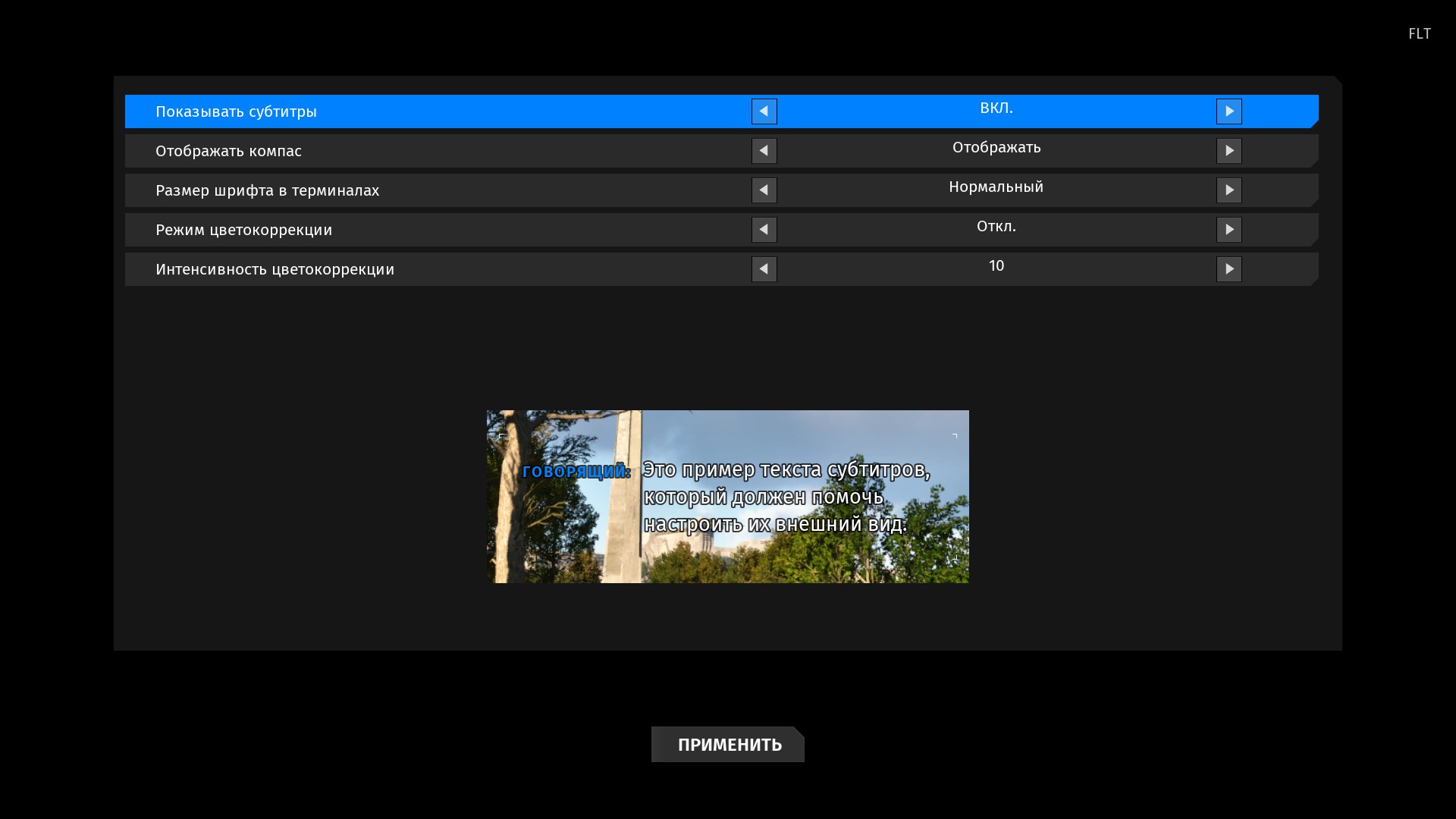Toggle the Откл. color correction value

pos(996,227)
